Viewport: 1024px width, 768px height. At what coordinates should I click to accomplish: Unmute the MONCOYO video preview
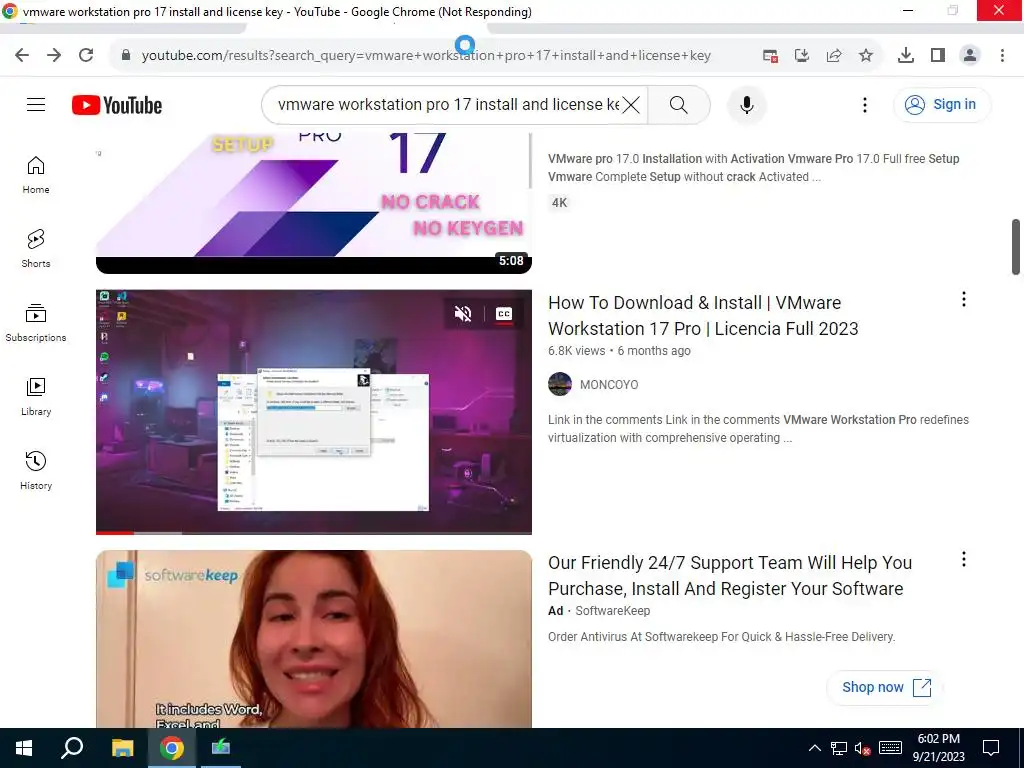(463, 313)
